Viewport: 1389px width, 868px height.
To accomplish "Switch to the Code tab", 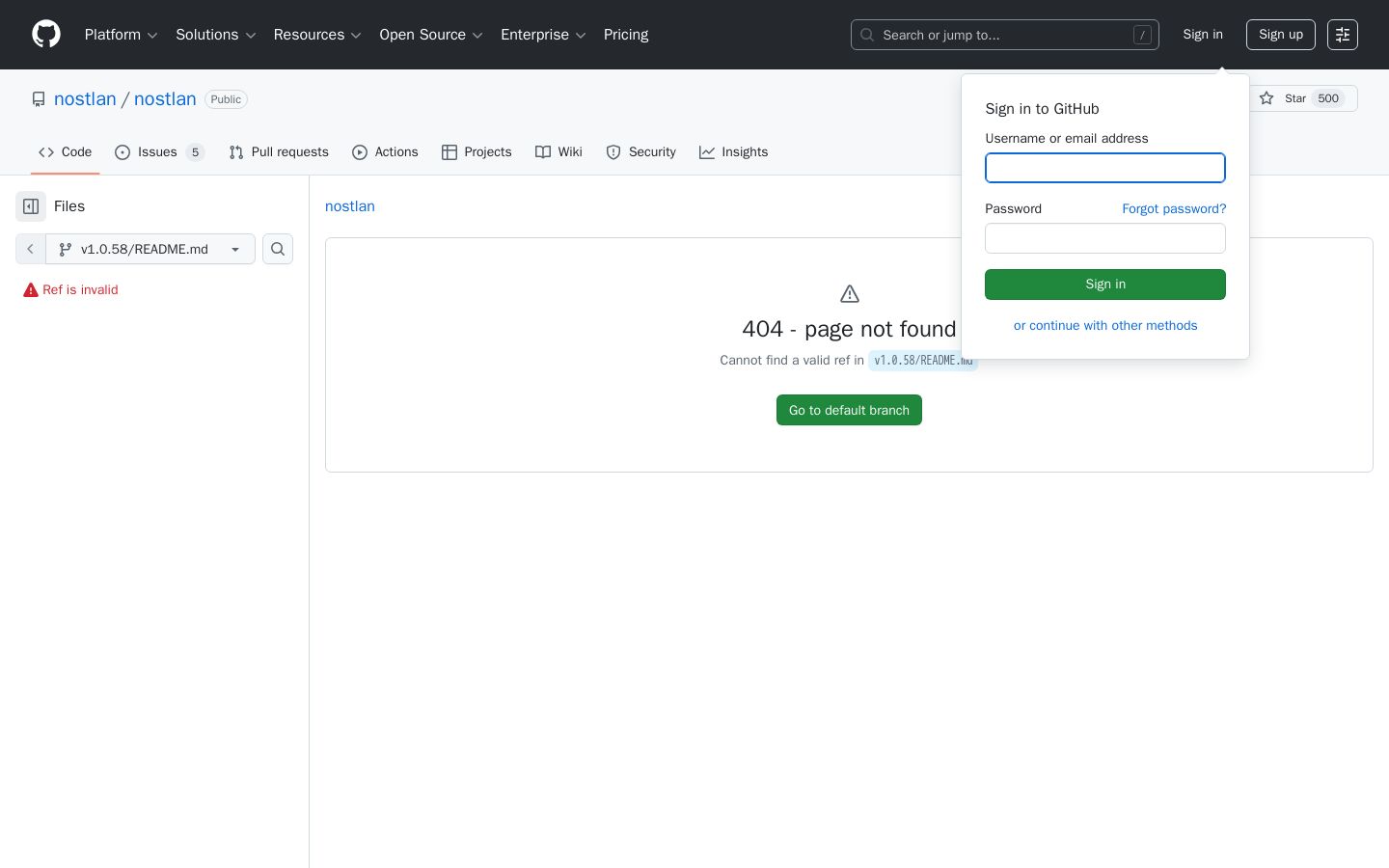I will (x=66, y=152).
